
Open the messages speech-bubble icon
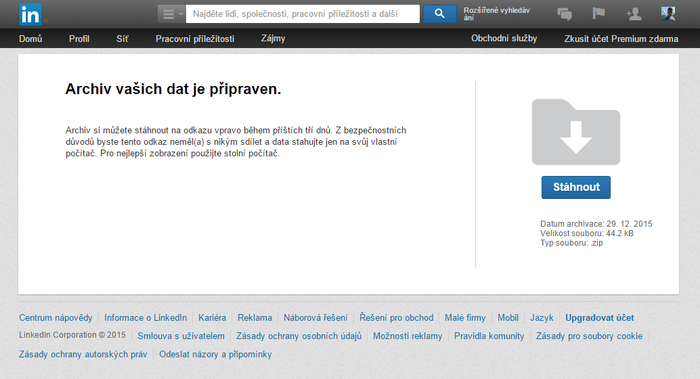564,14
